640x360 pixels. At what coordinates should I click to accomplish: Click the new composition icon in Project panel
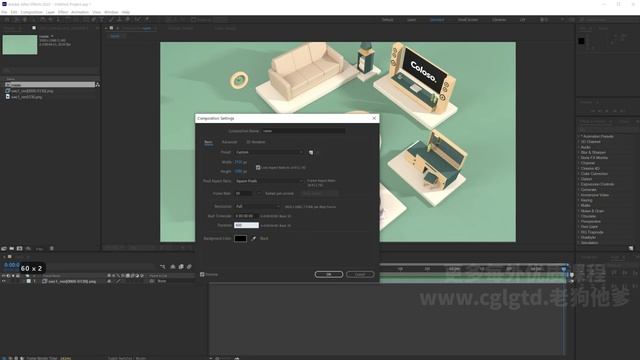coord(19,248)
